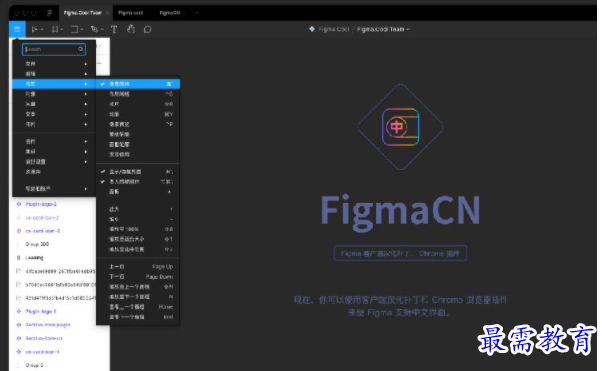Viewport: 602px width, 371px height.
Task: Click group icon beside Group 200 layer
Action: coord(19,244)
